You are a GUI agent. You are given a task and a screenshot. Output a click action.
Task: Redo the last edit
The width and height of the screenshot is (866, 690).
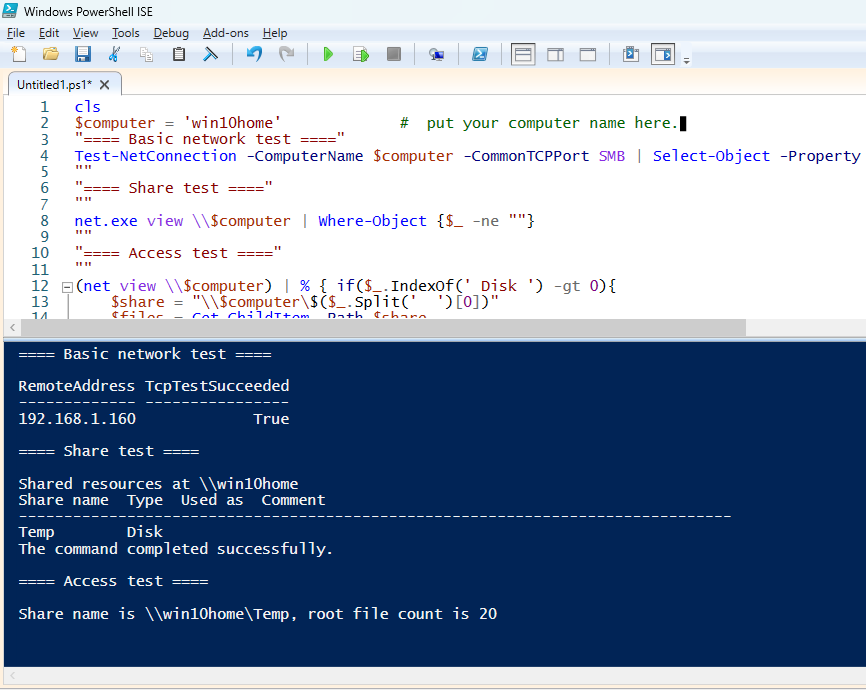(286, 54)
